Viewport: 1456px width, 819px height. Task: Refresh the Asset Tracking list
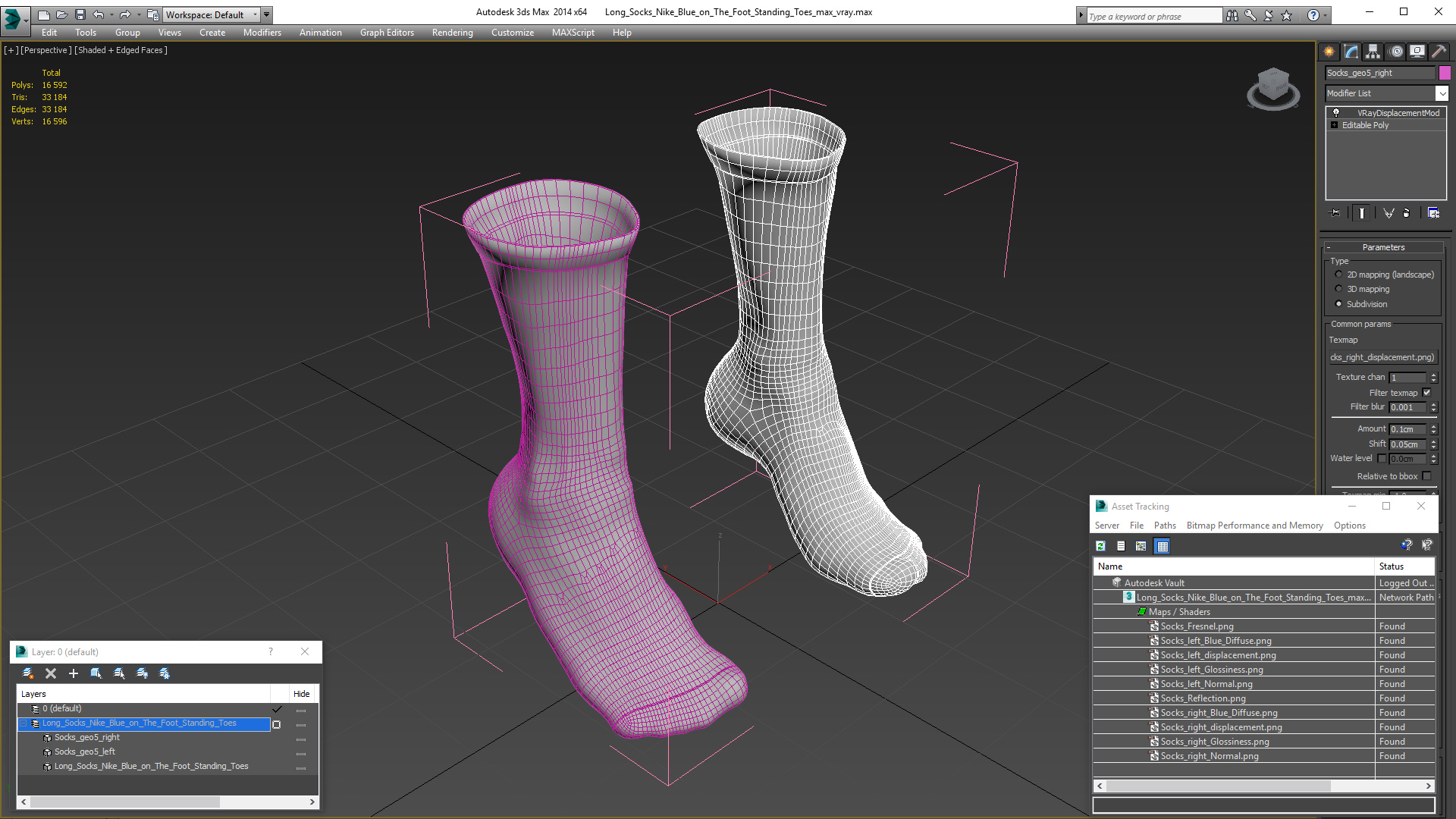1101,546
